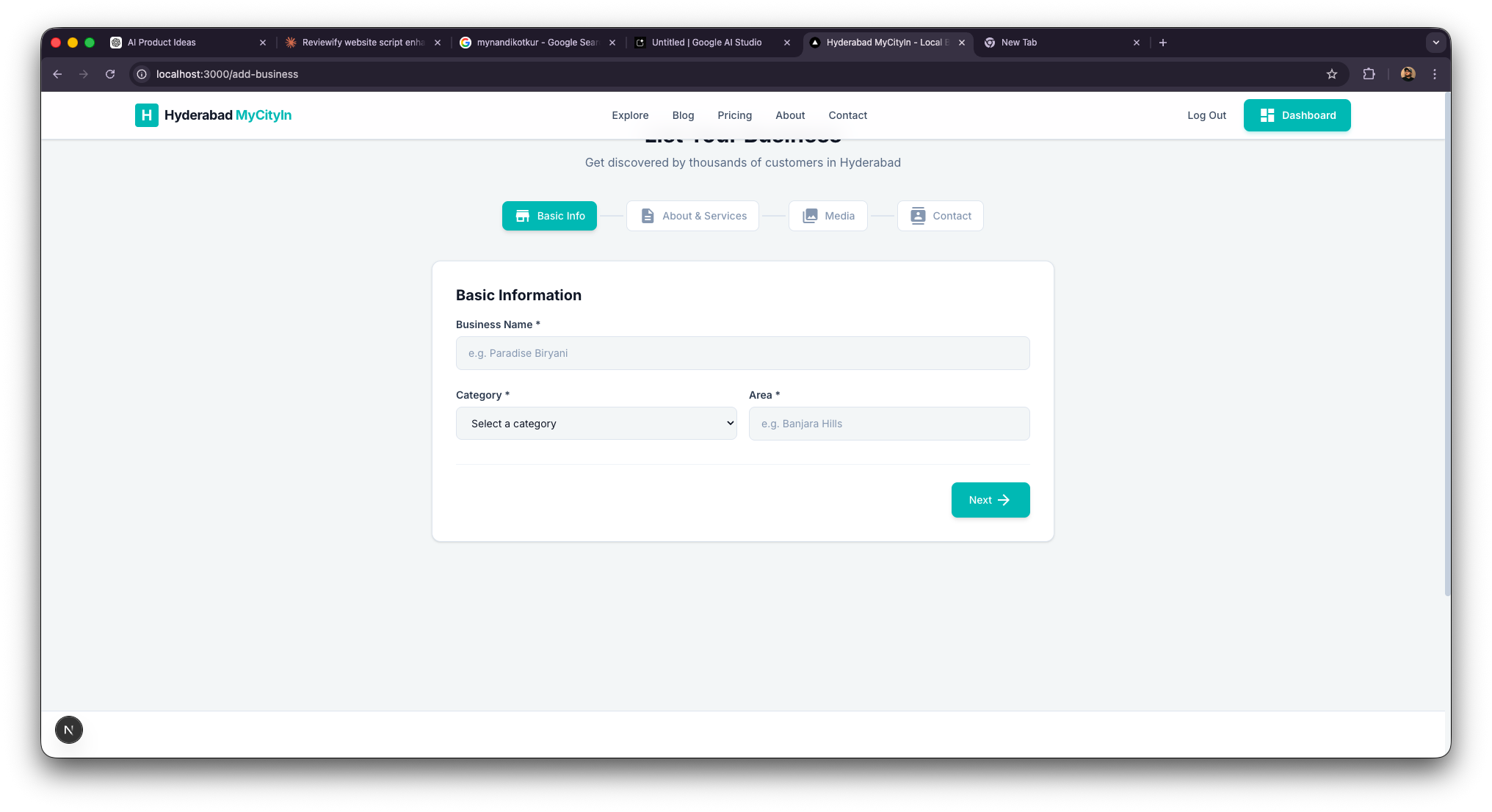
Task: Click the Chrome profile avatar
Action: [x=1408, y=74]
